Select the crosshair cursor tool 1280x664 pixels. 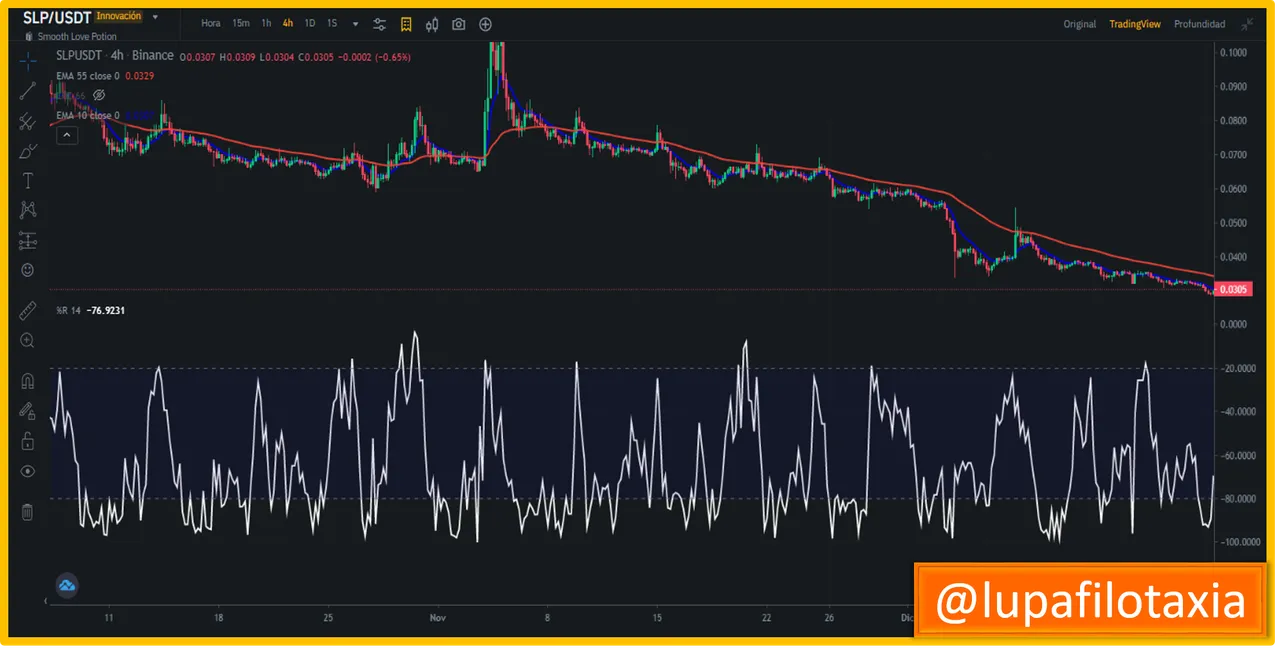[28, 60]
